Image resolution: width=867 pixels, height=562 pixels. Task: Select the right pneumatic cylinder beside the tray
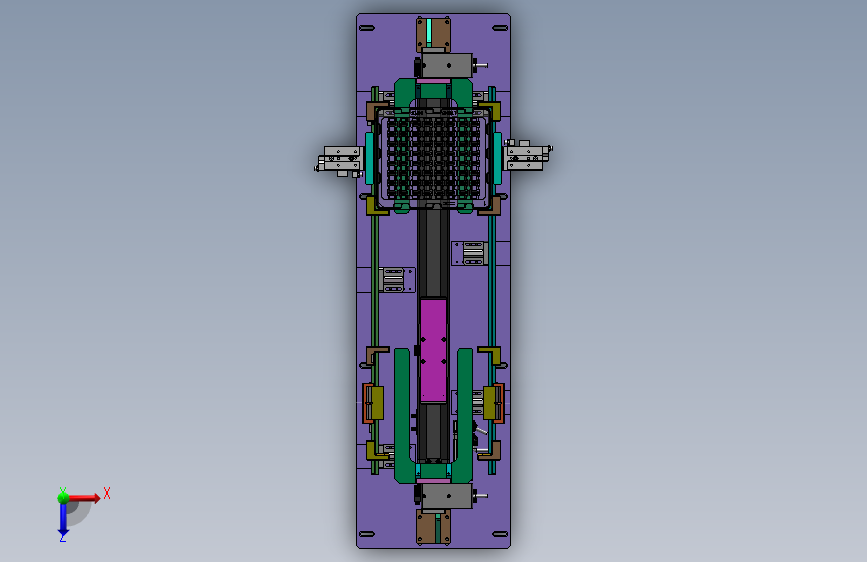(x=528, y=156)
